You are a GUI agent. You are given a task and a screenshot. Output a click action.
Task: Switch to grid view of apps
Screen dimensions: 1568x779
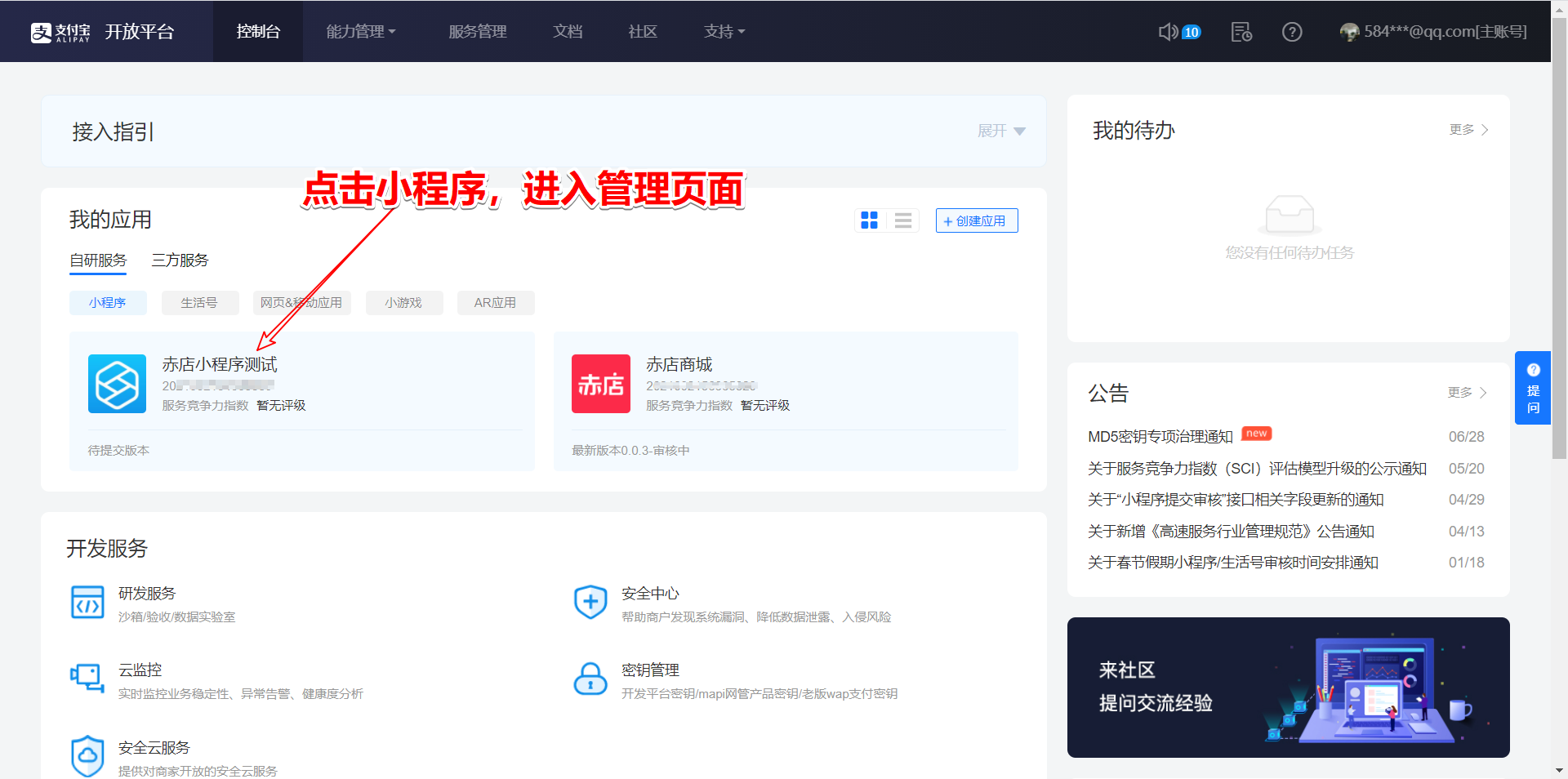[869, 220]
